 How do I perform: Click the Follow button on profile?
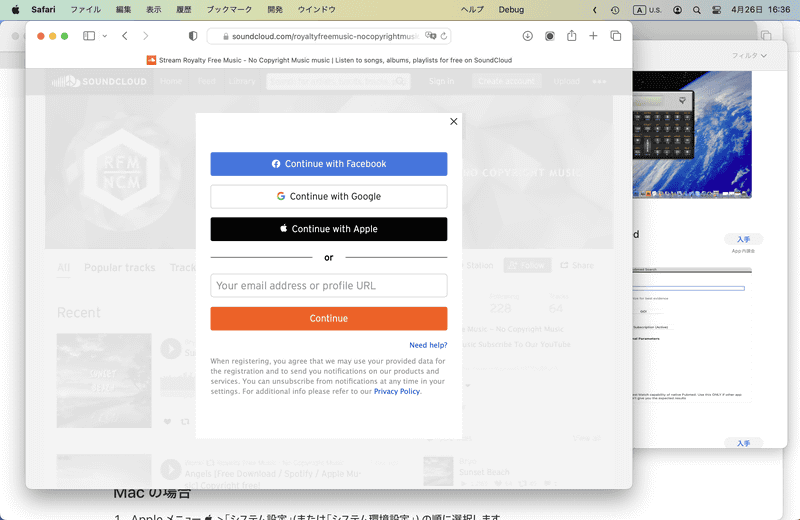(527, 265)
